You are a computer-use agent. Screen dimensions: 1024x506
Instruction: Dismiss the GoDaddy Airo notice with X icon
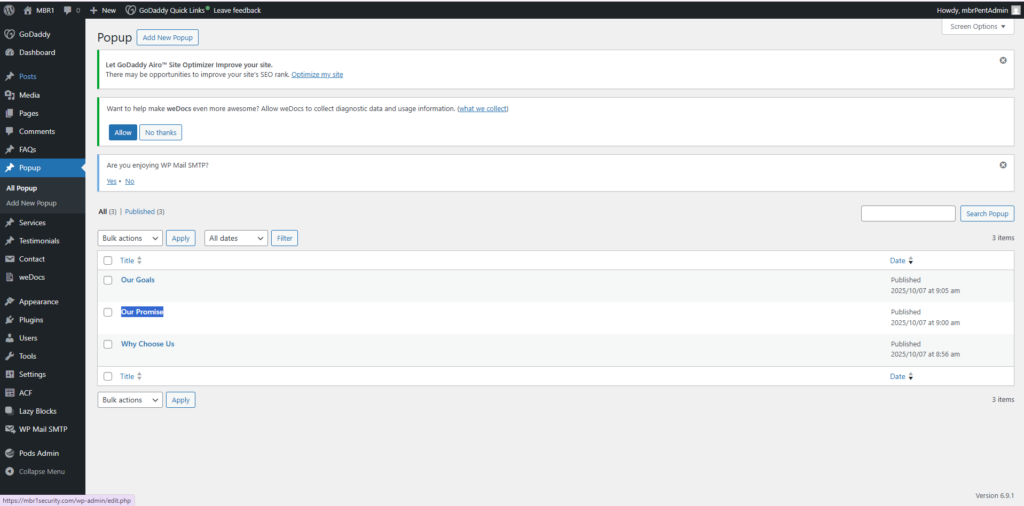[x=1003, y=61]
